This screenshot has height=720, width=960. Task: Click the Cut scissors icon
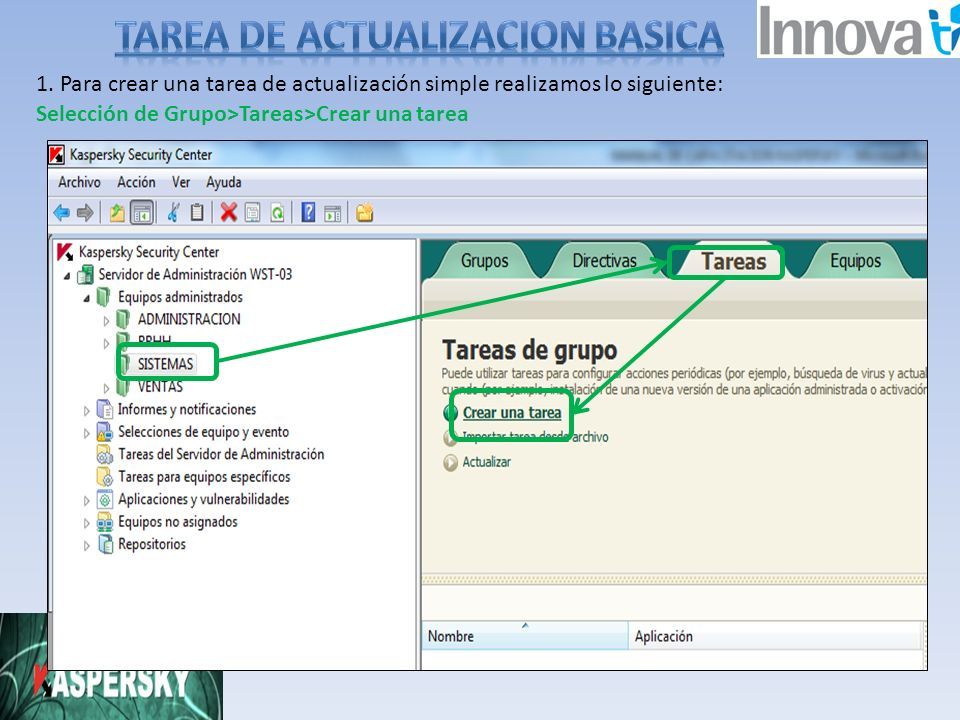click(173, 212)
